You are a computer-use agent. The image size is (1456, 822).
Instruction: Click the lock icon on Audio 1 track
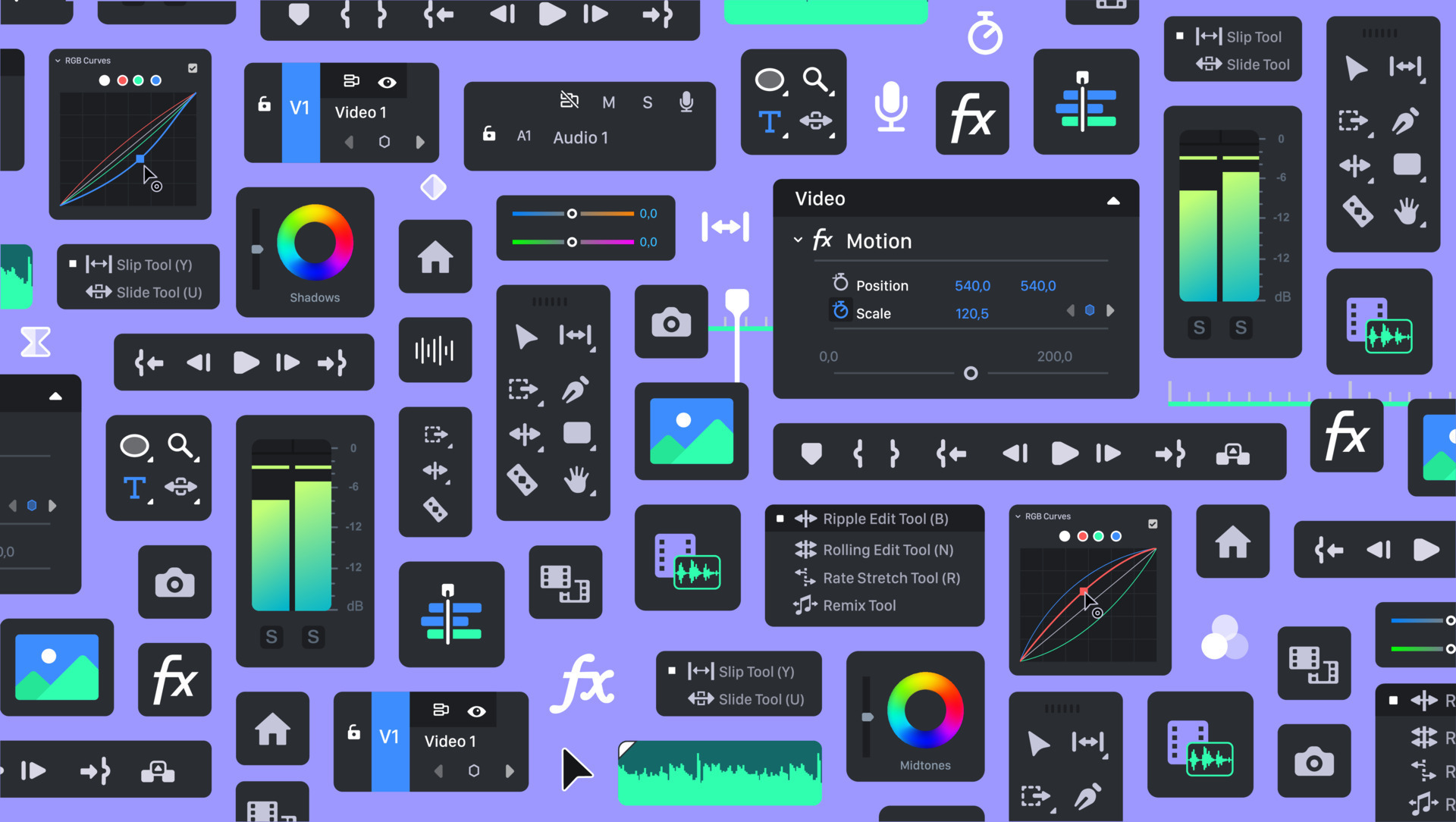pyautogui.click(x=488, y=134)
